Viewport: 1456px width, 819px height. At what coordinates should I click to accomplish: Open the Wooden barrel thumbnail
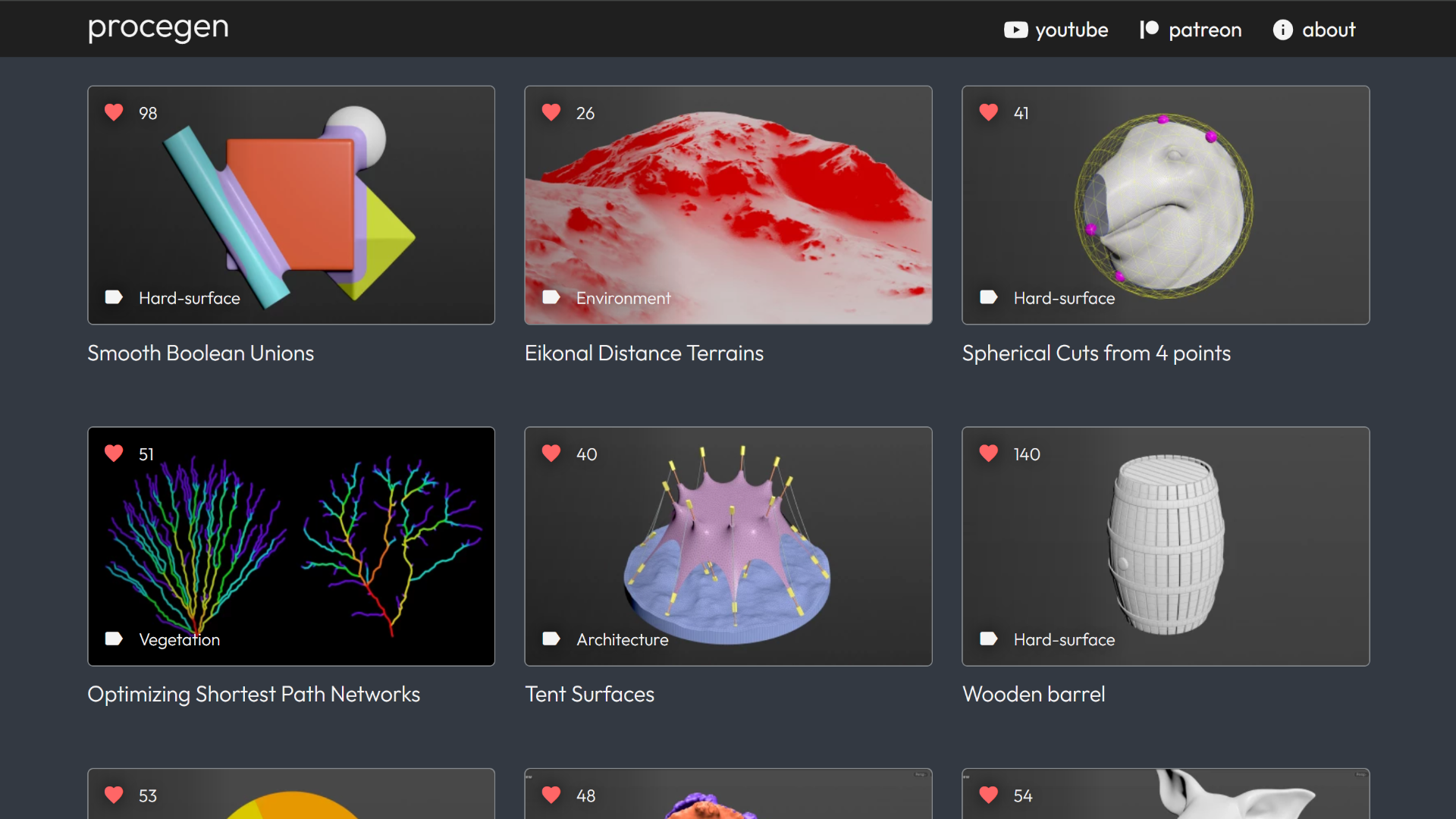tap(1166, 544)
